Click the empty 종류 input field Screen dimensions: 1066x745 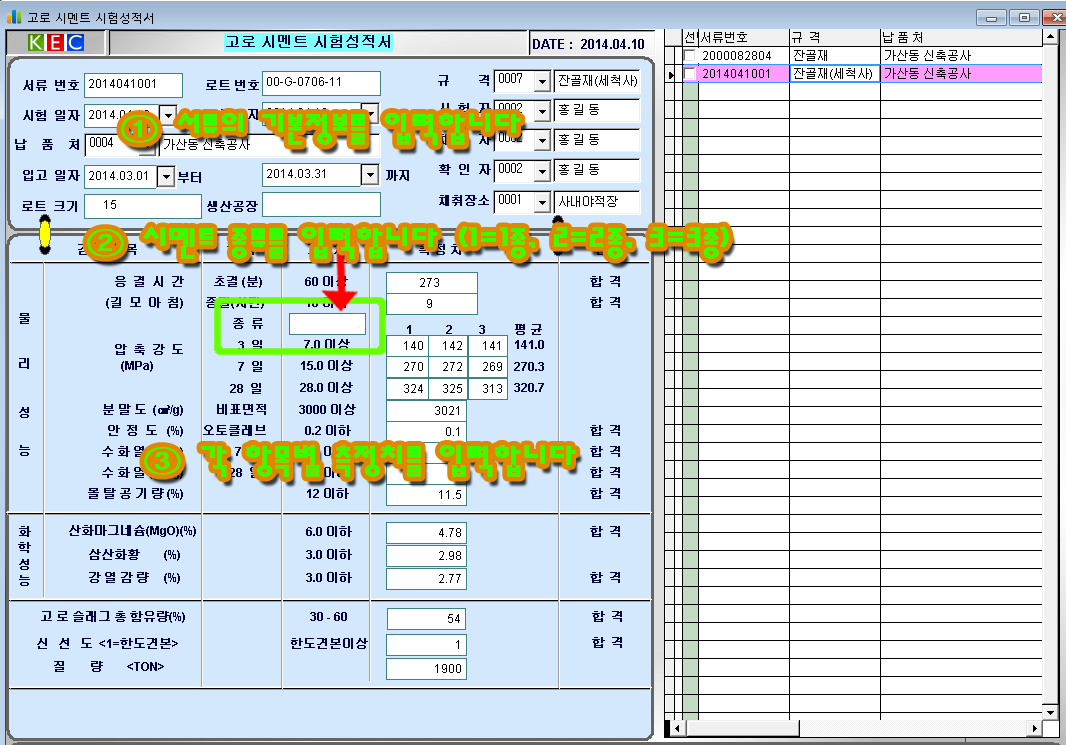coord(327,324)
